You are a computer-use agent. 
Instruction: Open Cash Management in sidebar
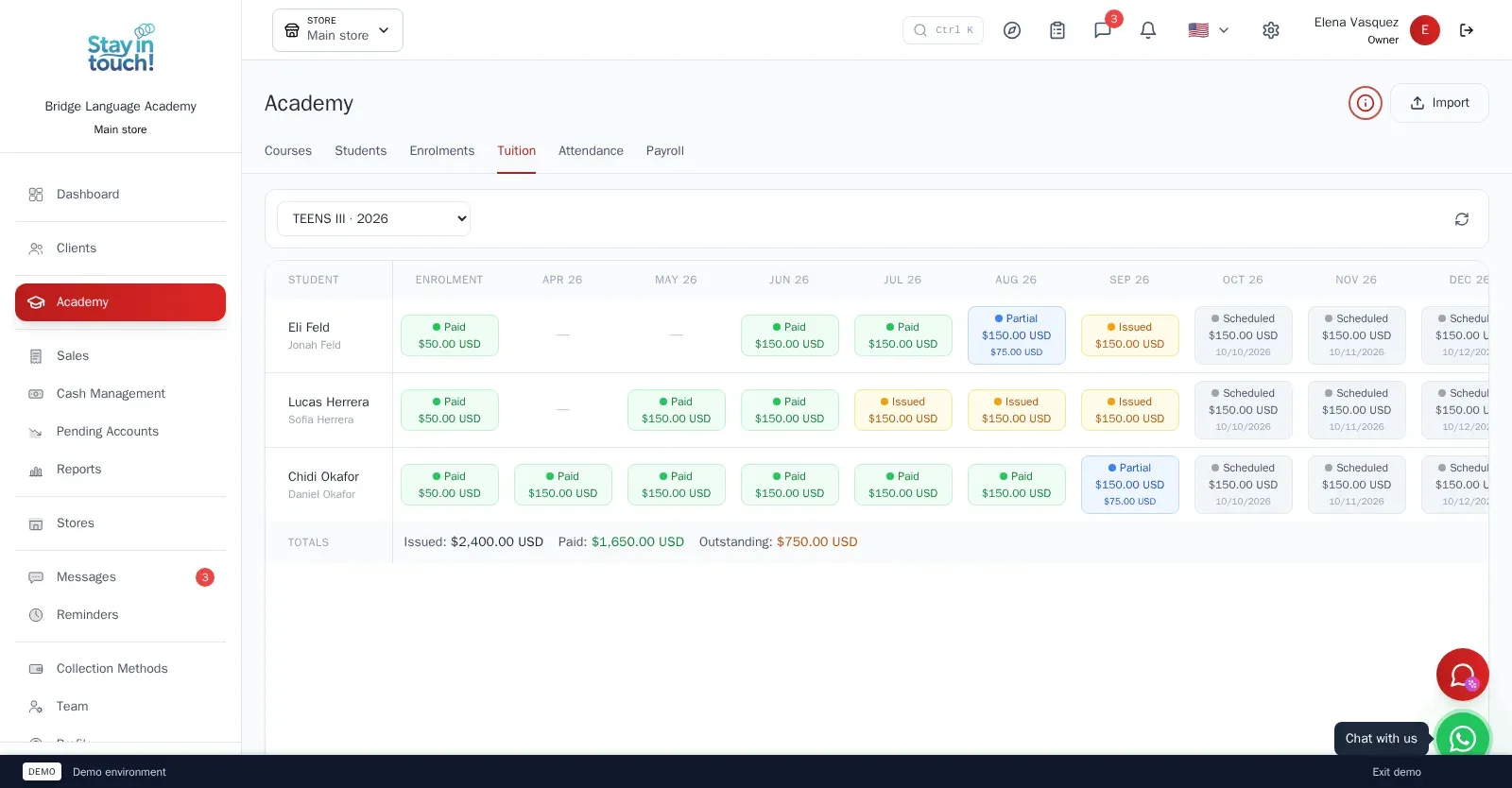(x=120, y=394)
